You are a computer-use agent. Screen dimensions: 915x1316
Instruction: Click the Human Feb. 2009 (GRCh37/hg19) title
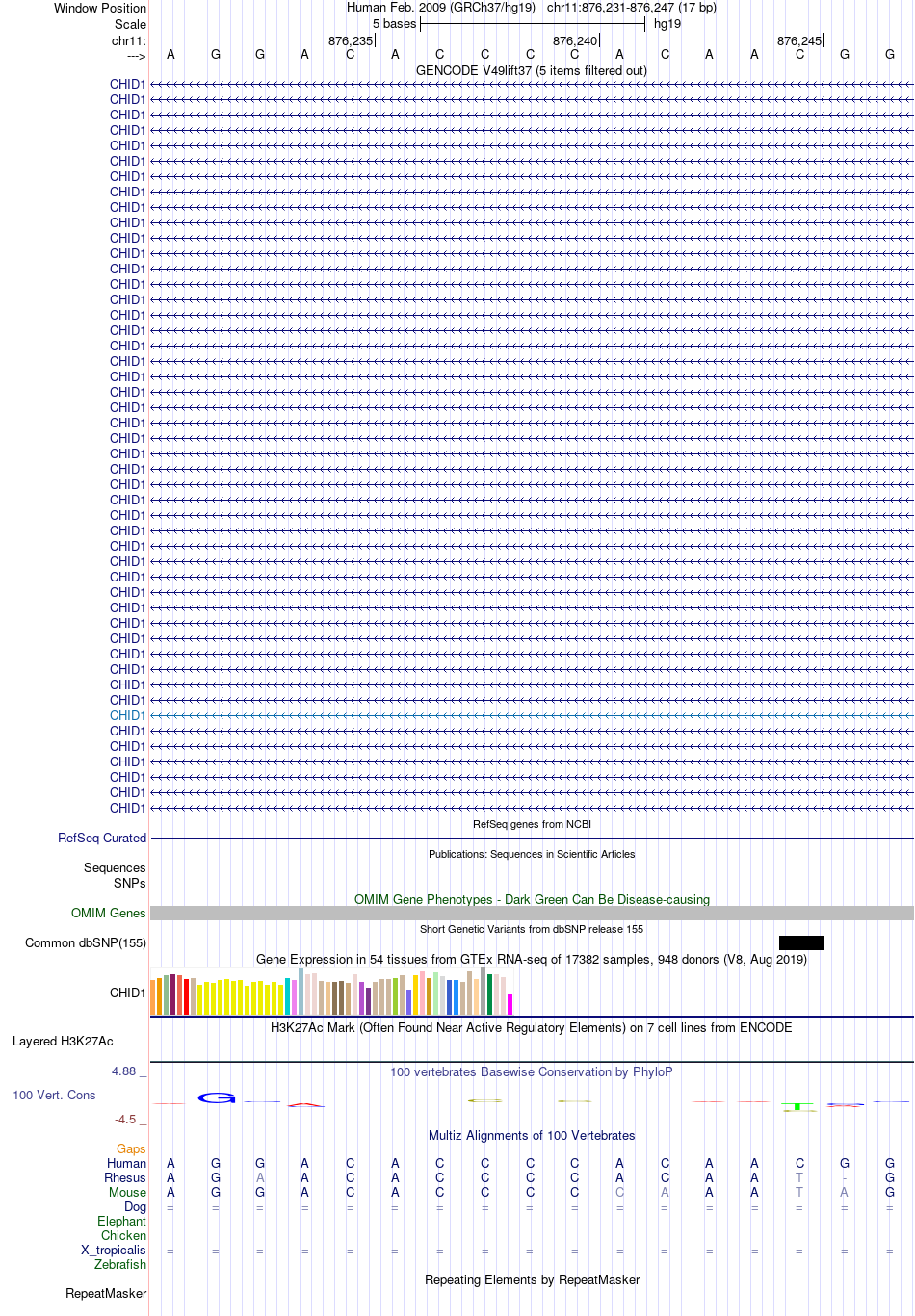coord(441,8)
